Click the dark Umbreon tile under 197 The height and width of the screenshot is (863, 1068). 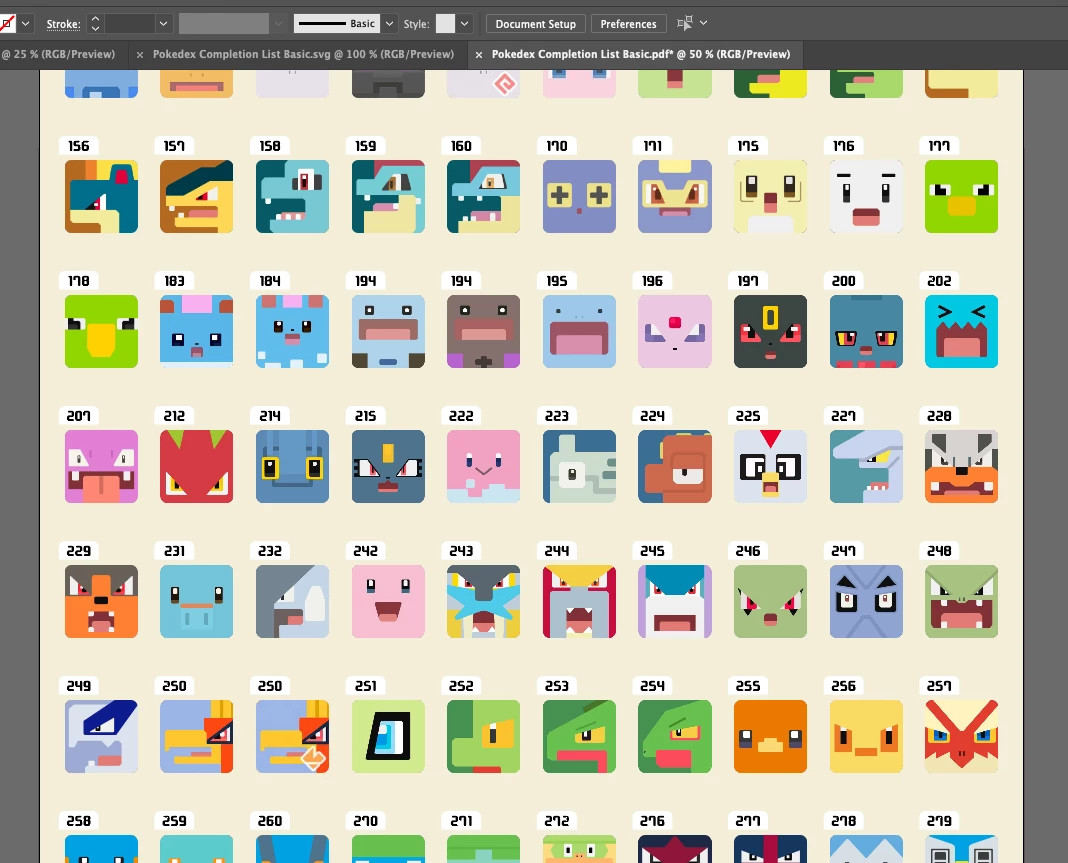click(770, 332)
